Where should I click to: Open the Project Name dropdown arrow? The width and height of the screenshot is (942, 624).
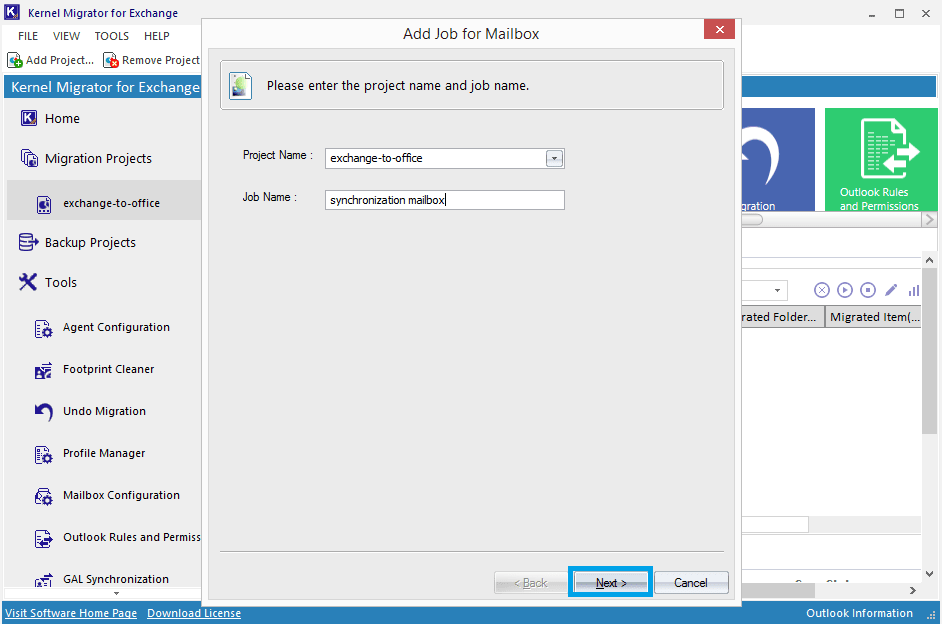(554, 159)
